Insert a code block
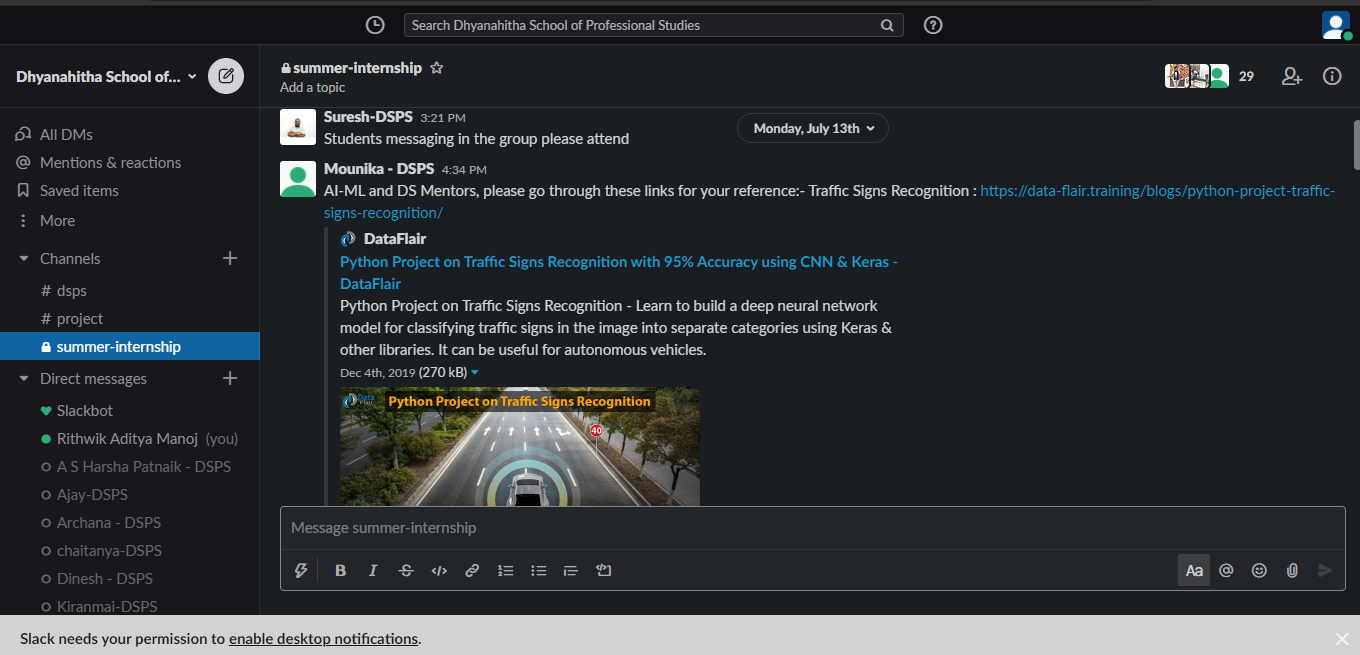Image resolution: width=1360 pixels, height=655 pixels. [603, 570]
